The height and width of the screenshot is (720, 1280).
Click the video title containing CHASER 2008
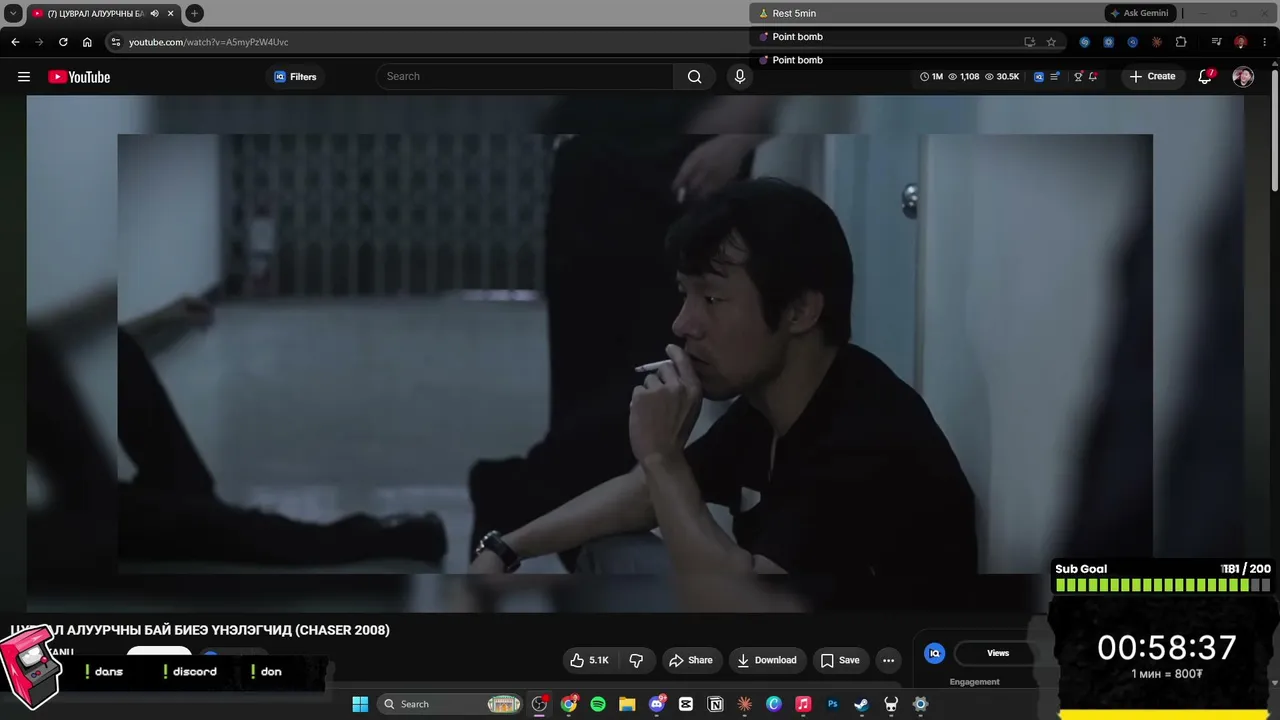[200, 630]
